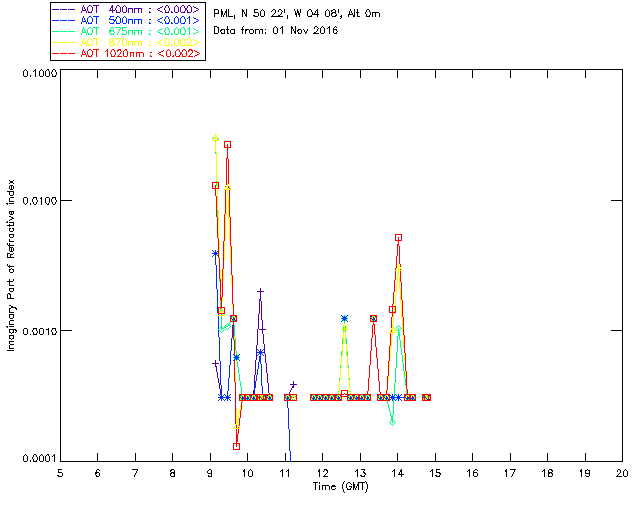Click the red square peak near time 14
640x512 pixels.
tap(398, 238)
